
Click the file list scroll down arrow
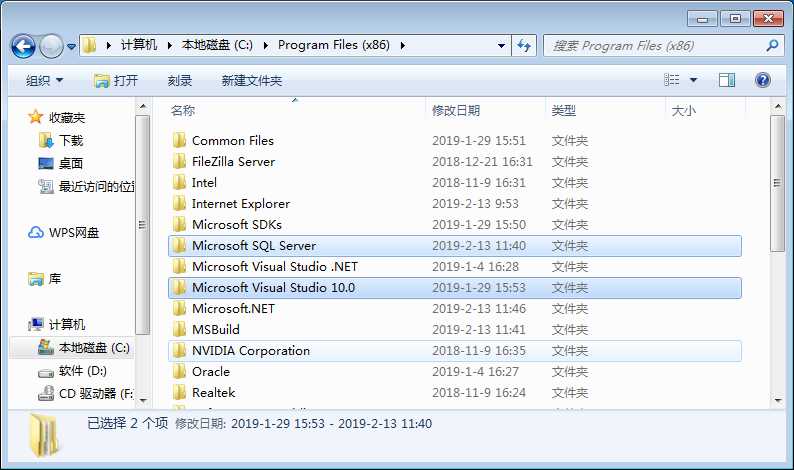[777, 401]
